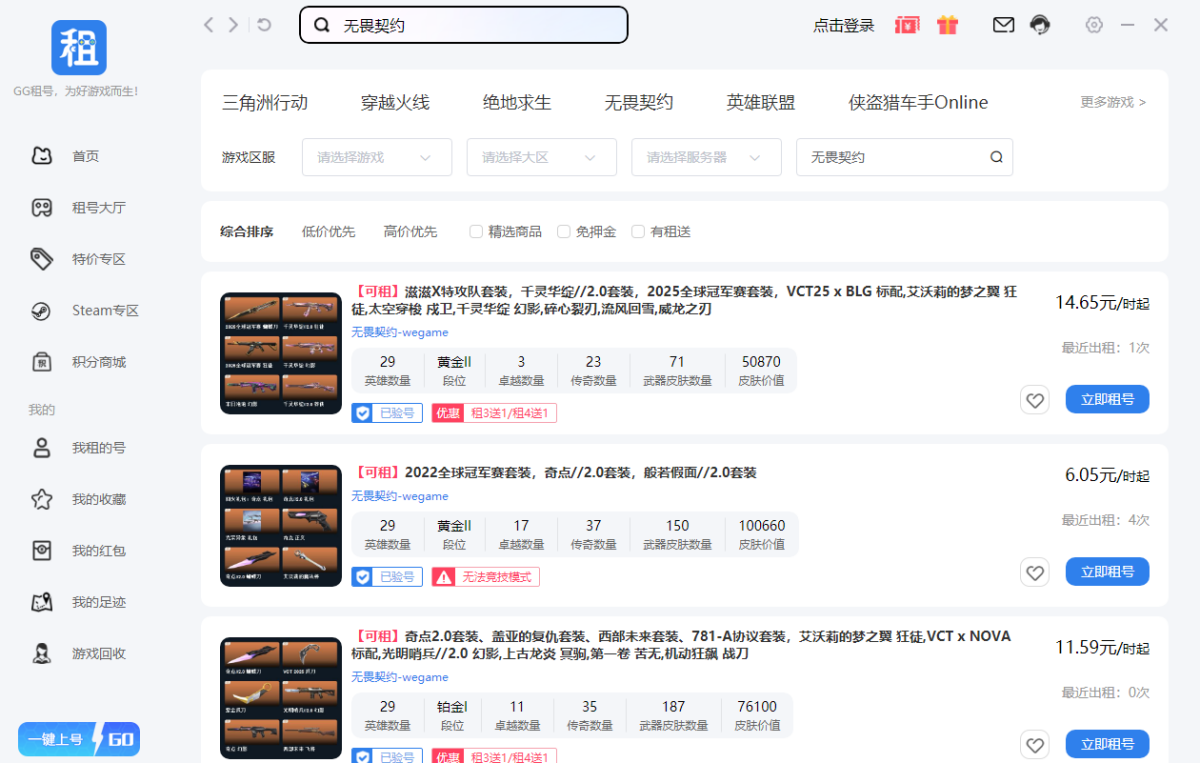
Task: Favorite the 6.05元 listing with heart
Action: click(1035, 573)
